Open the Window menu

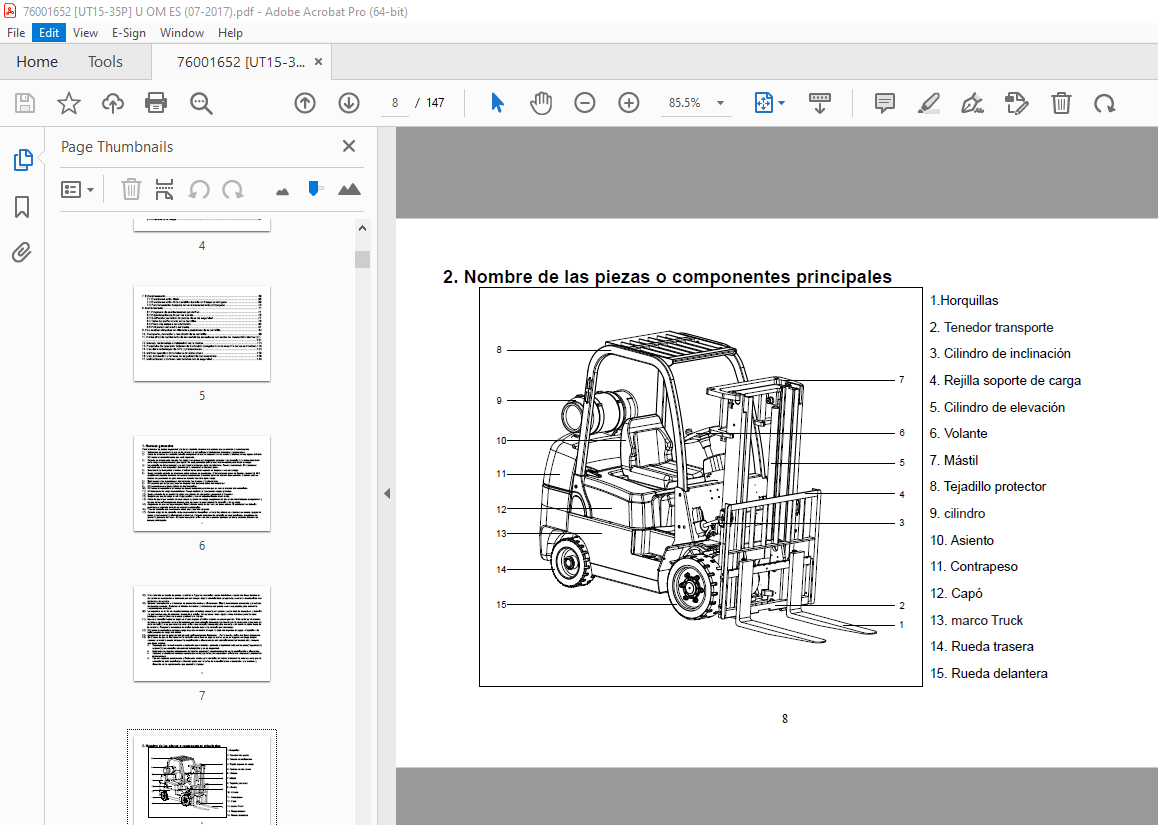tap(182, 32)
